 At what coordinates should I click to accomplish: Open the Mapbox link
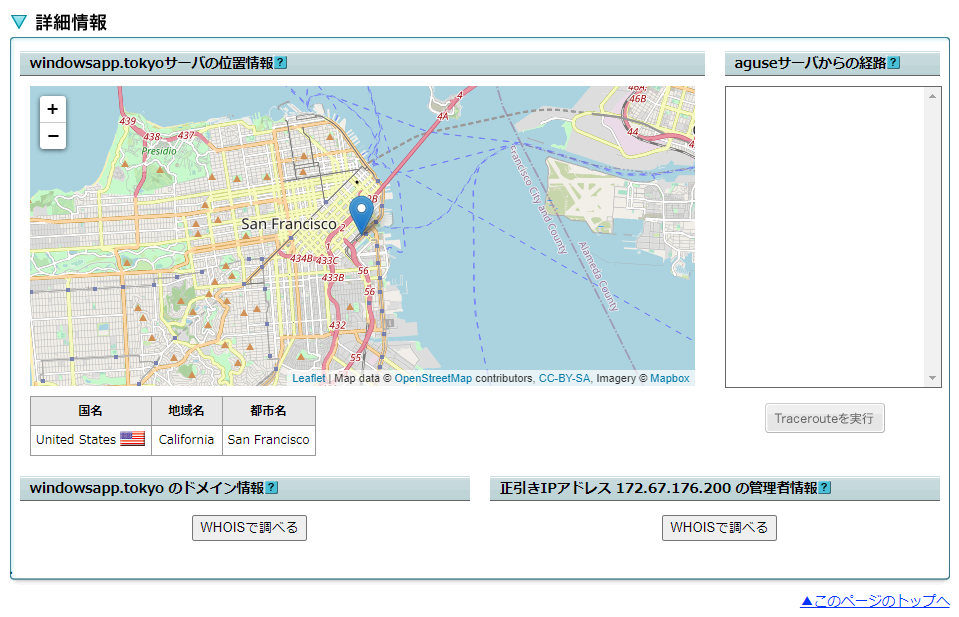point(669,379)
